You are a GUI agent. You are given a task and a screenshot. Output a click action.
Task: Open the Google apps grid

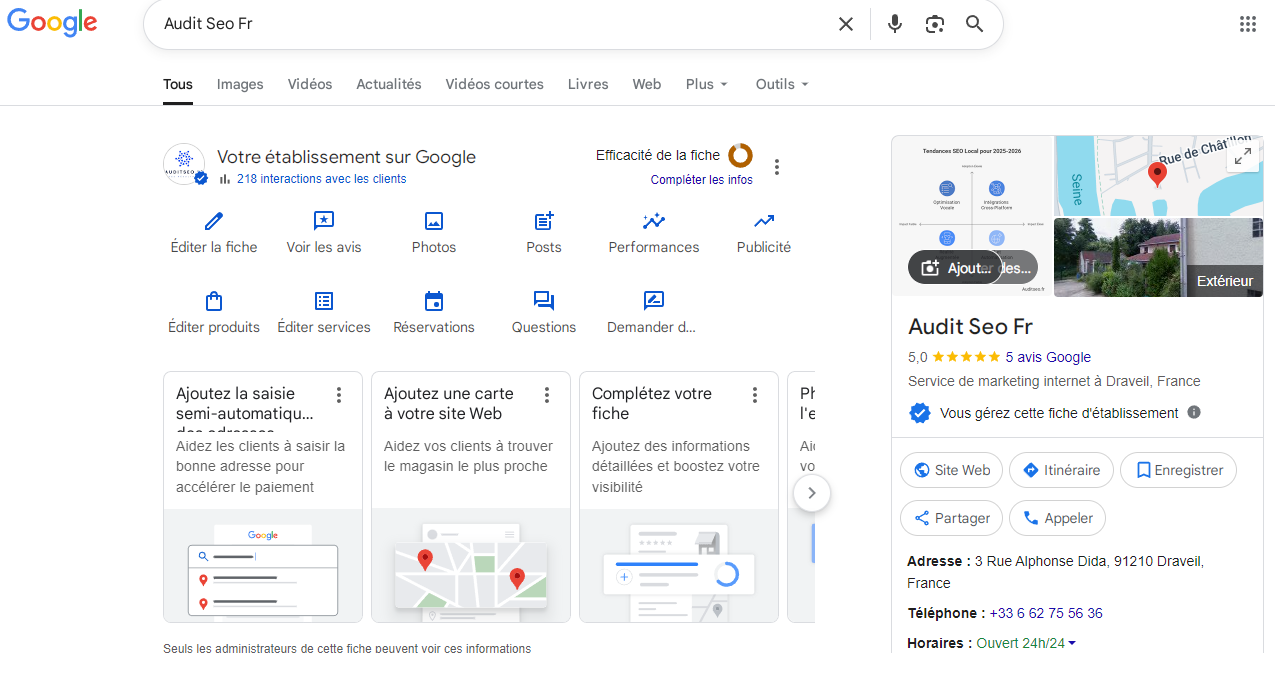[x=1246, y=23]
